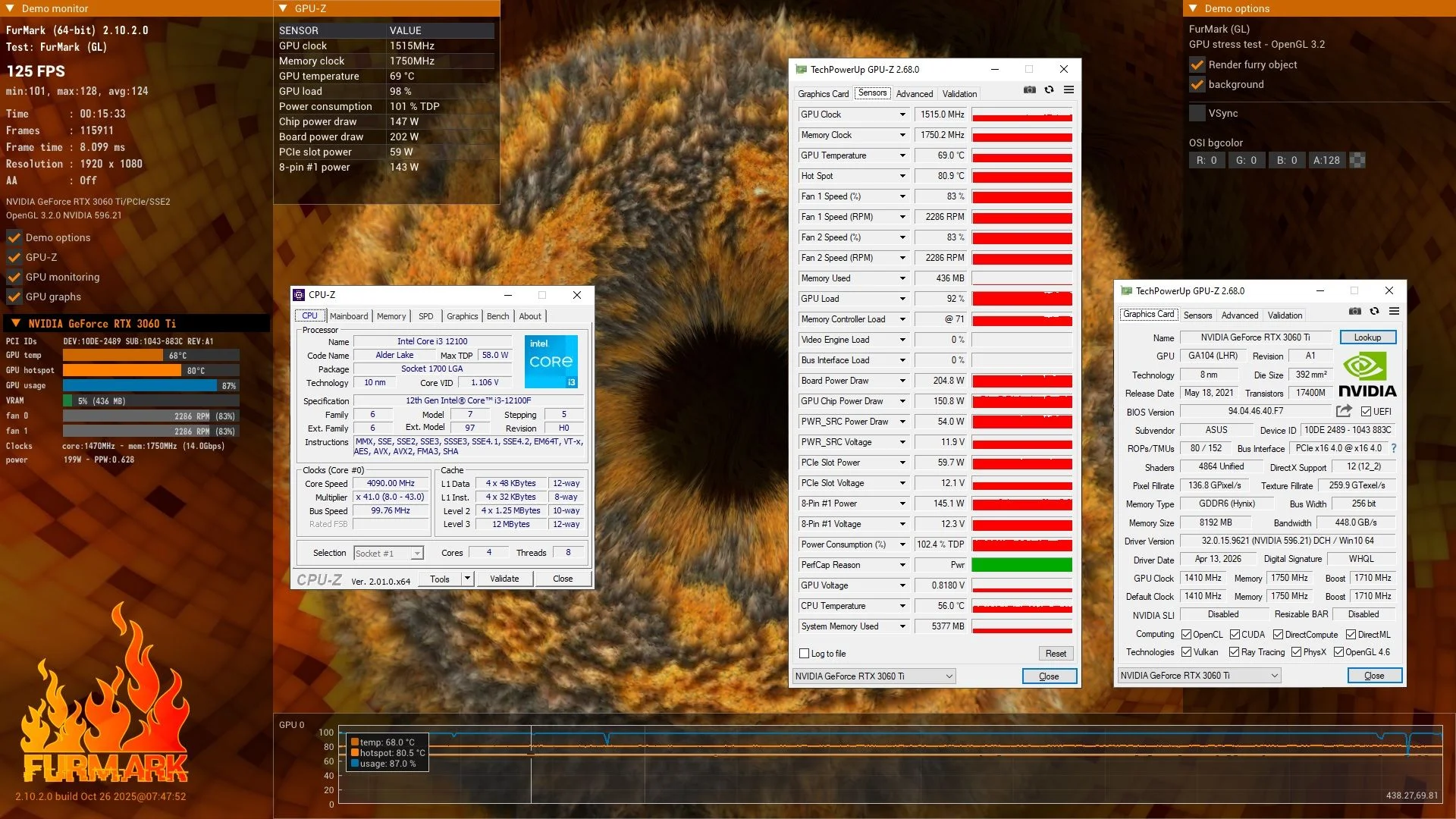Click the BIOS export share icon
Viewport: 1456px width, 819px height.
pyautogui.click(x=1344, y=411)
